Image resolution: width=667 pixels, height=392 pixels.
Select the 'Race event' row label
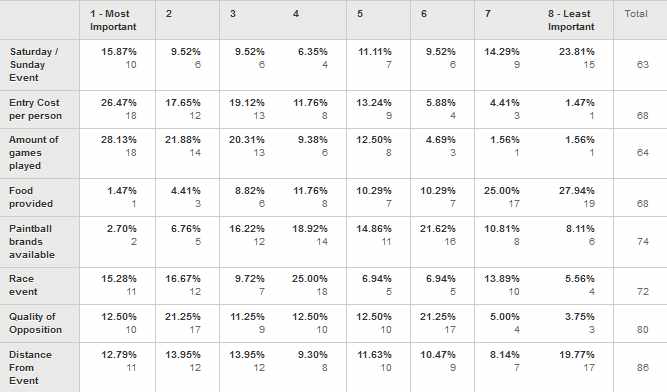tap(23, 285)
